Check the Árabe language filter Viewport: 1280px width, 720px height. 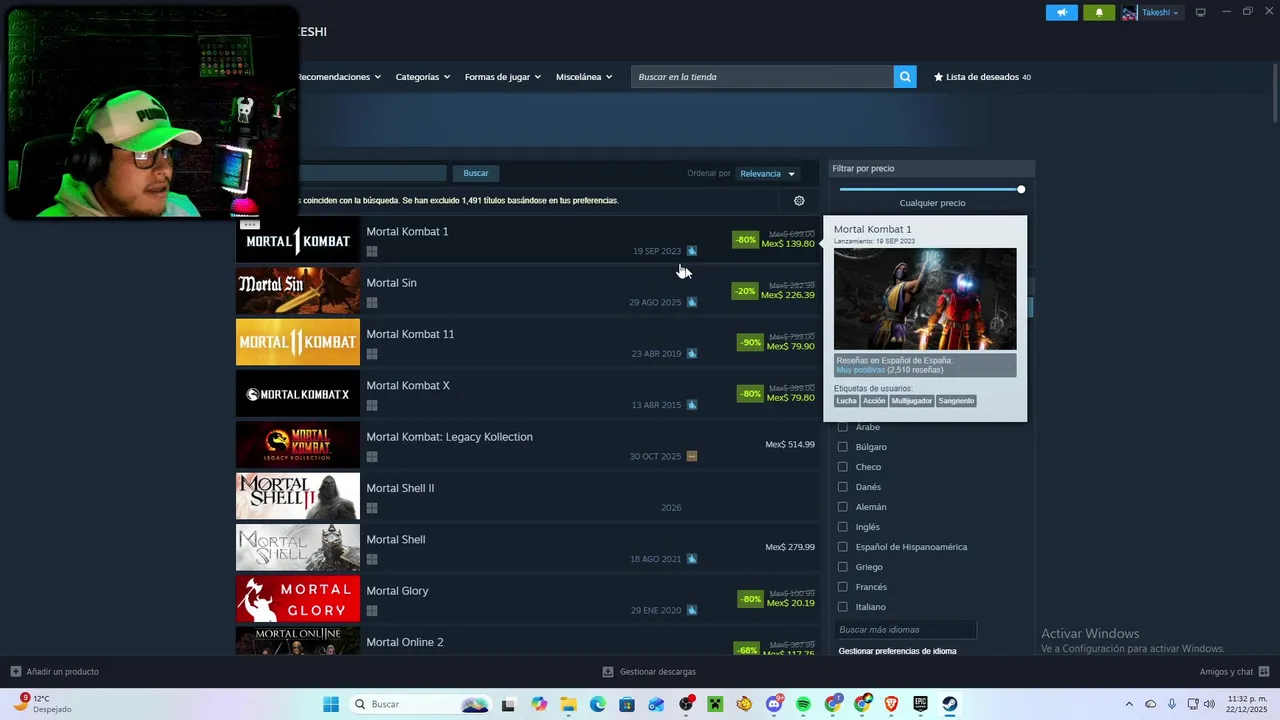click(x=842, y=427)
